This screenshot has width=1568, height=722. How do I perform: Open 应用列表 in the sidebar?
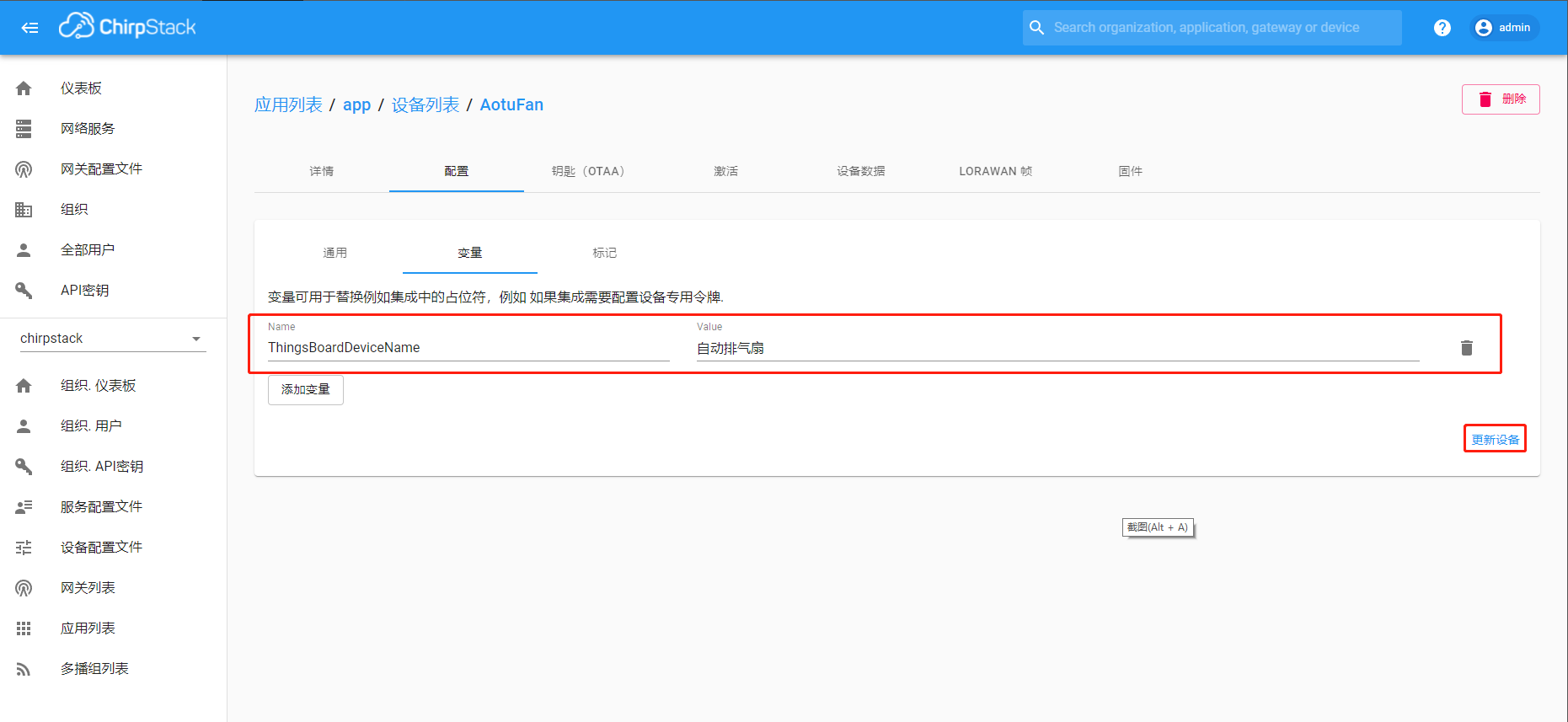[x=88, y=628]
